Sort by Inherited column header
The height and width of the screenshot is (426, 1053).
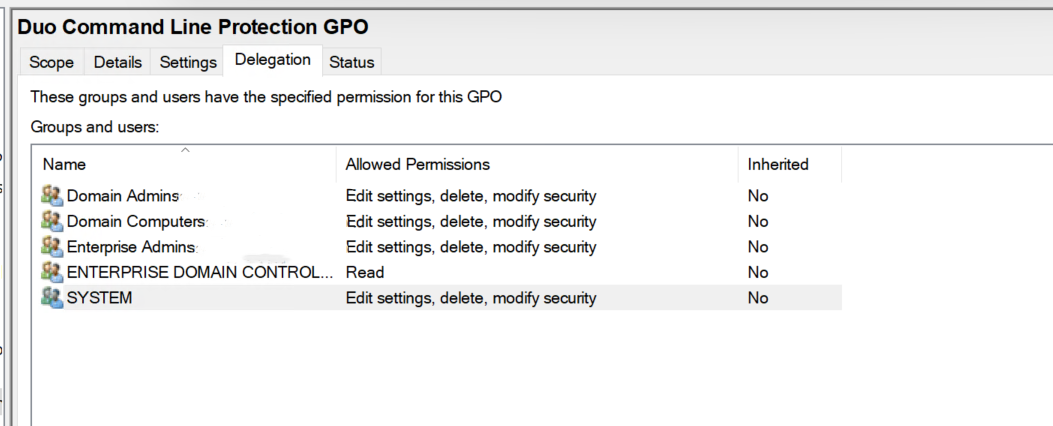(x=777, y=164)
